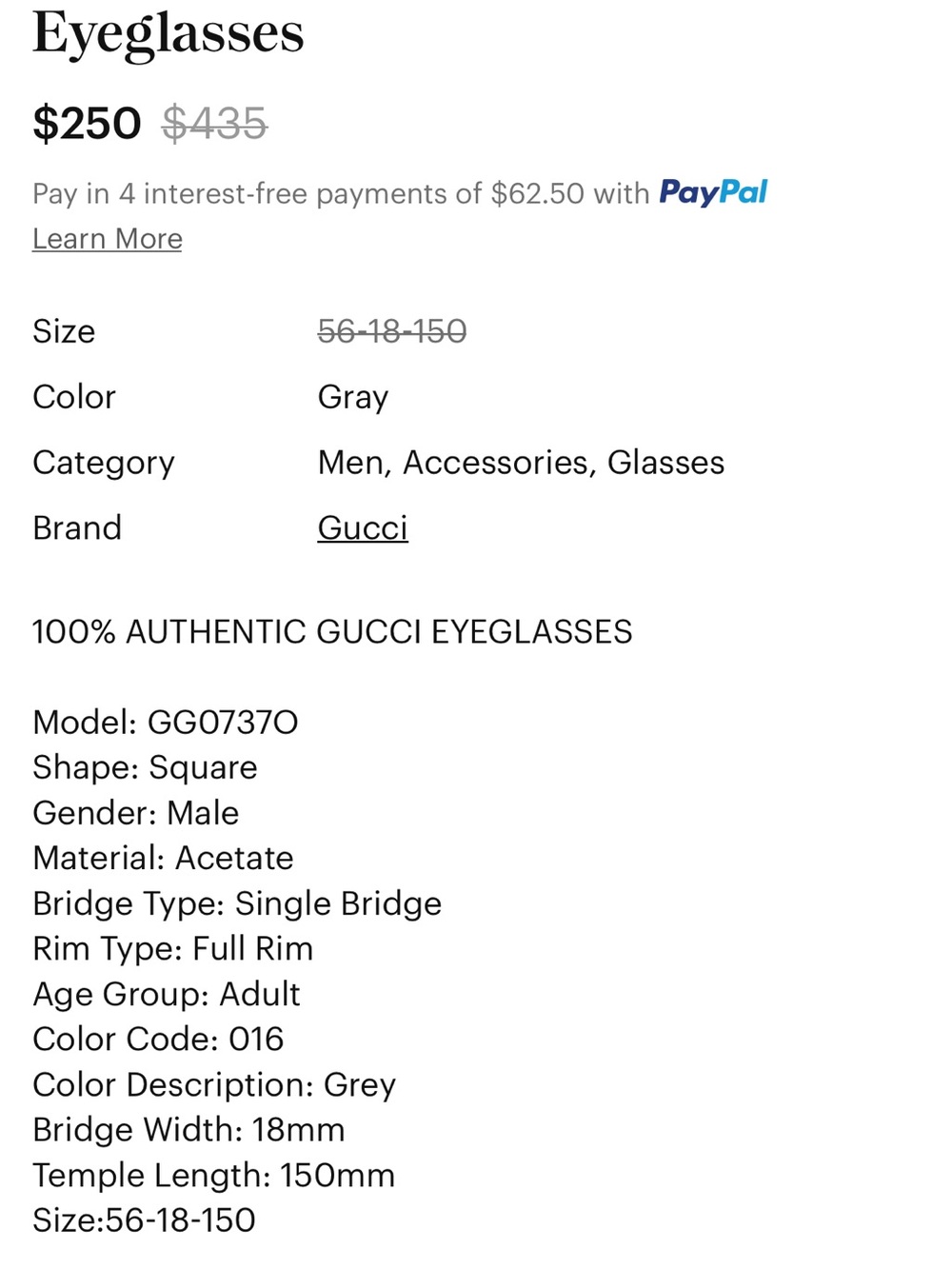Click the Category label
Screen dimensions: 952x1269
coord(104,463)
